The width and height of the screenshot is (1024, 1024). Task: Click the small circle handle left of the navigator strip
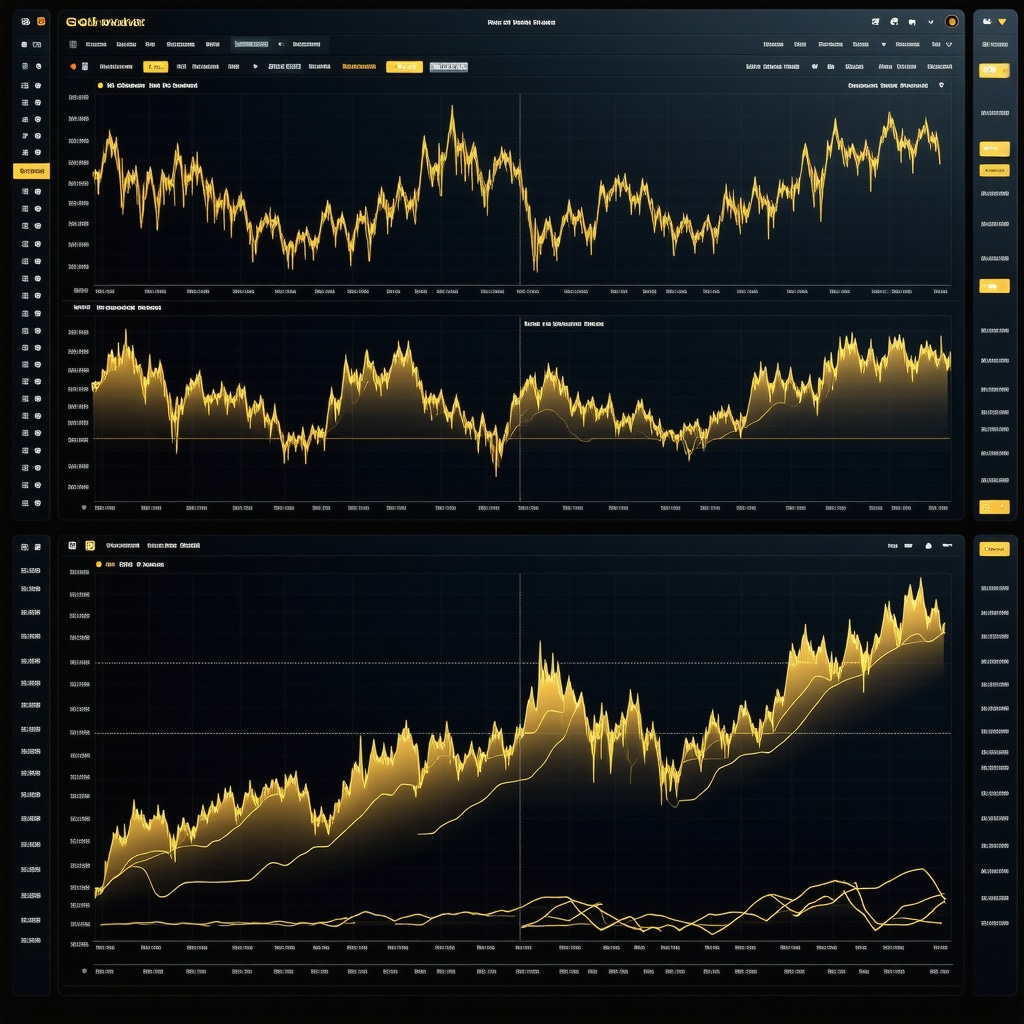[84, 971]
